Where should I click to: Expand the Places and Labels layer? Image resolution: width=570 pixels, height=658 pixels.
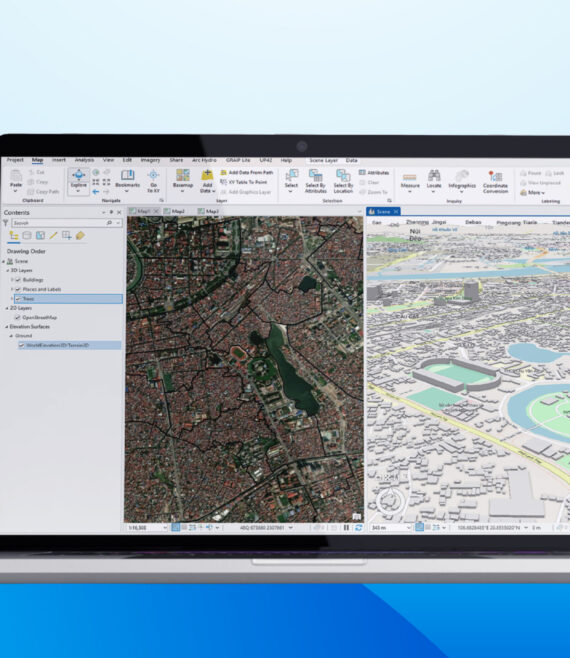coord(12,289)
